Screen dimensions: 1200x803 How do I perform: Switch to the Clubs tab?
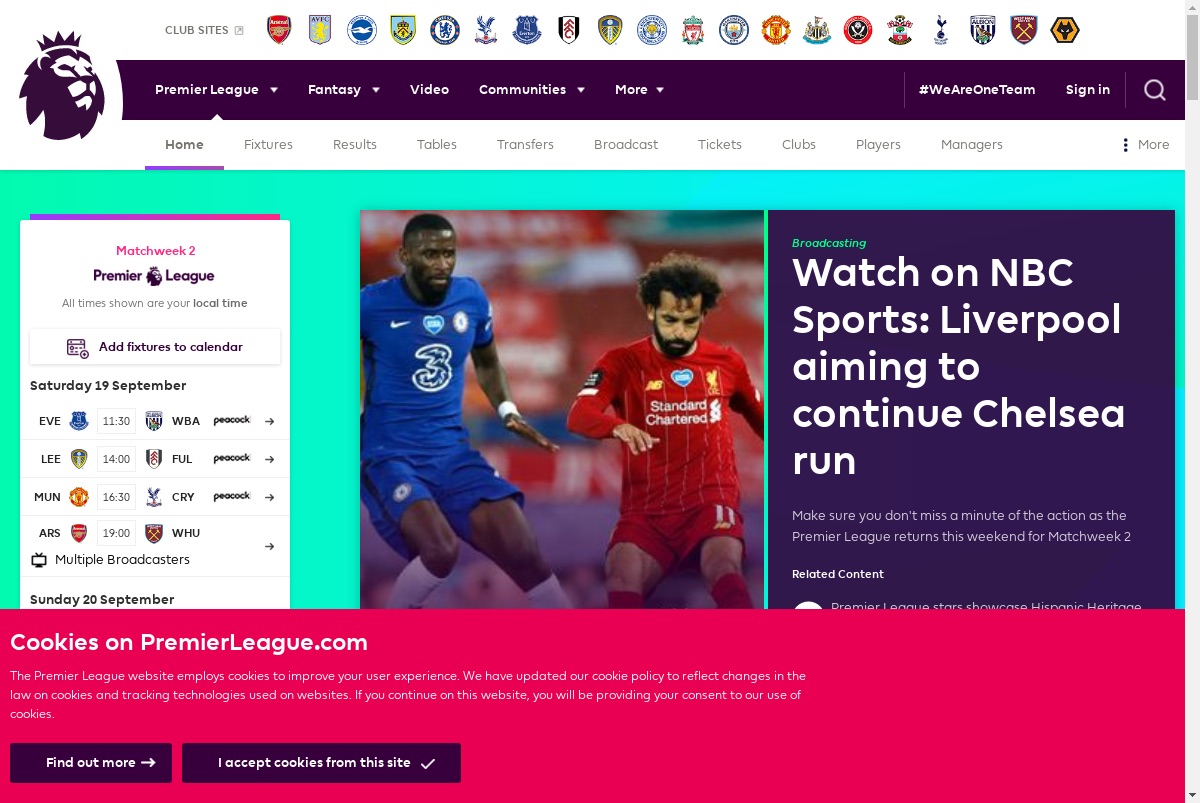tap(799, 145)
